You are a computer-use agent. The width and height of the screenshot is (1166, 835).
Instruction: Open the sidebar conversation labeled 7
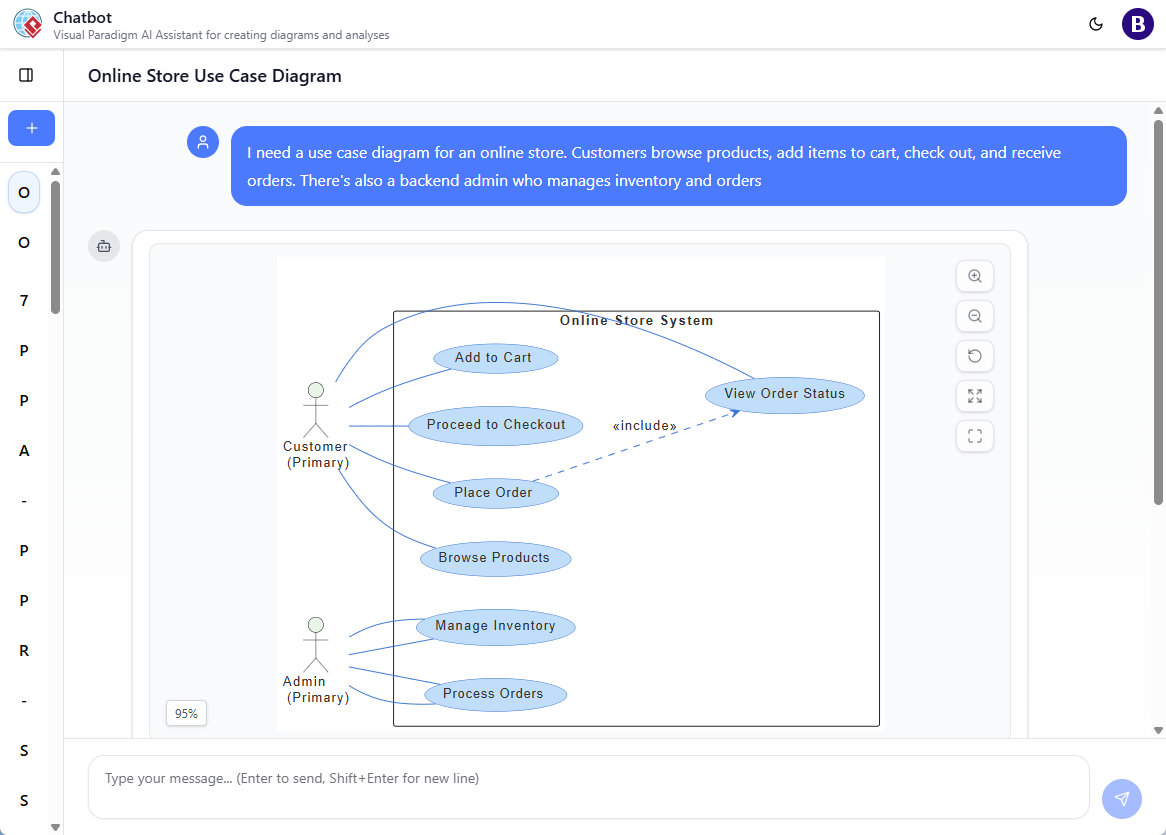tap(23, 300)
